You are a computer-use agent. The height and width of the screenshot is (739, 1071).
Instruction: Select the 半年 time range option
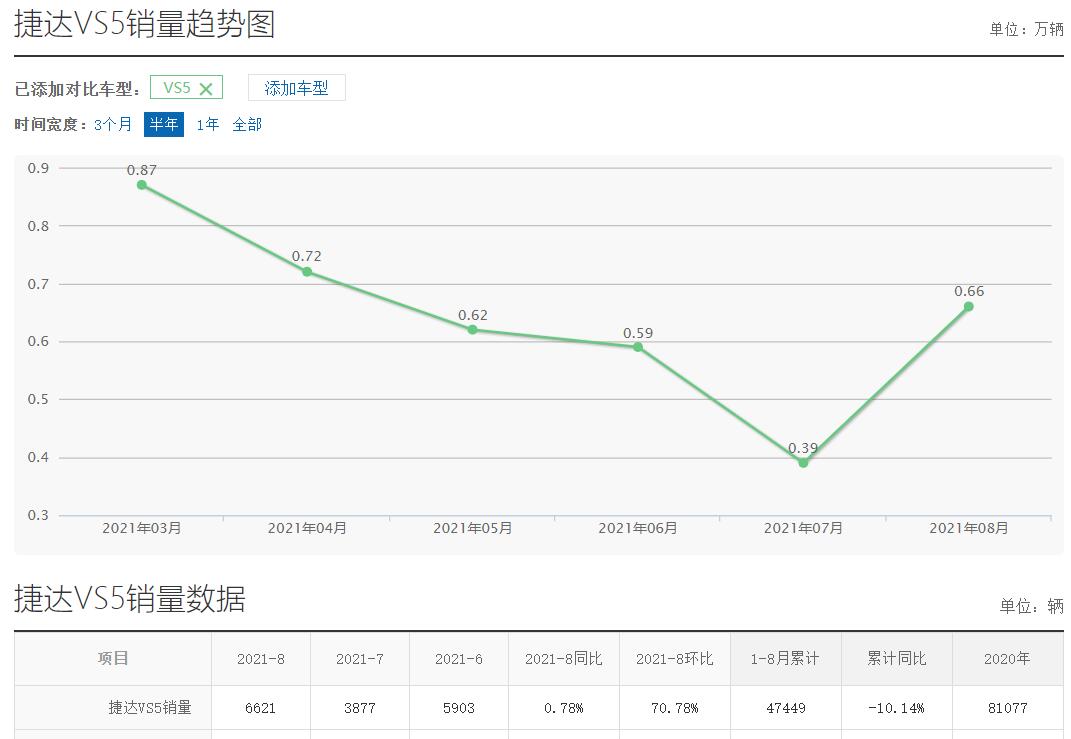[x=163, y=124]
